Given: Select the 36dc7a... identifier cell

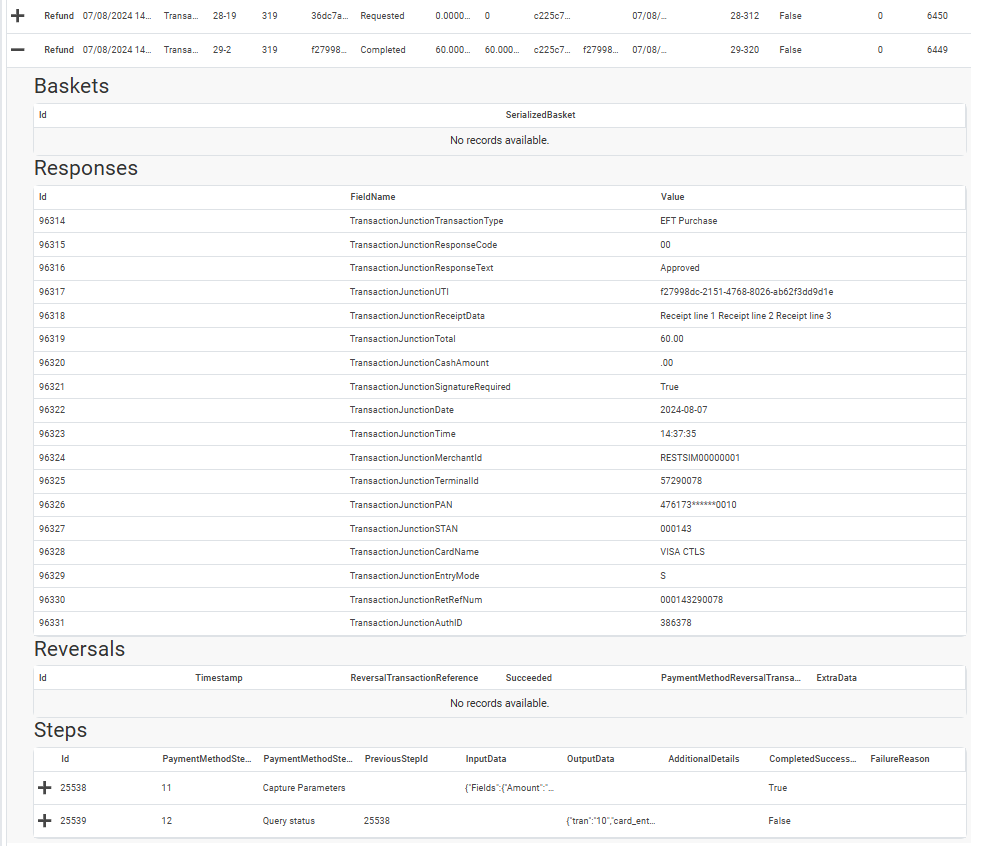Looking at the screenshot, I should tap(330, 16).
